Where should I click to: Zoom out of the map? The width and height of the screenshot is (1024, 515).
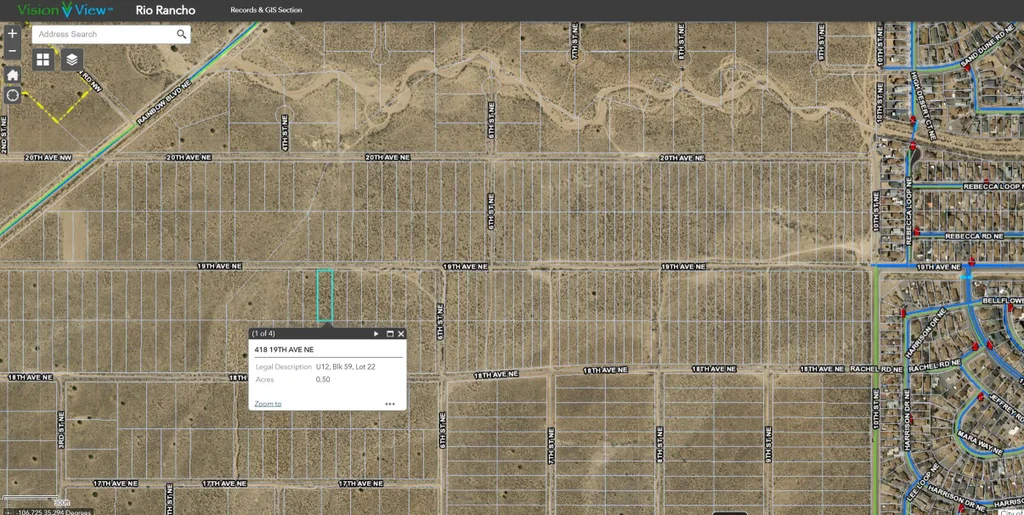pos(12,51)
